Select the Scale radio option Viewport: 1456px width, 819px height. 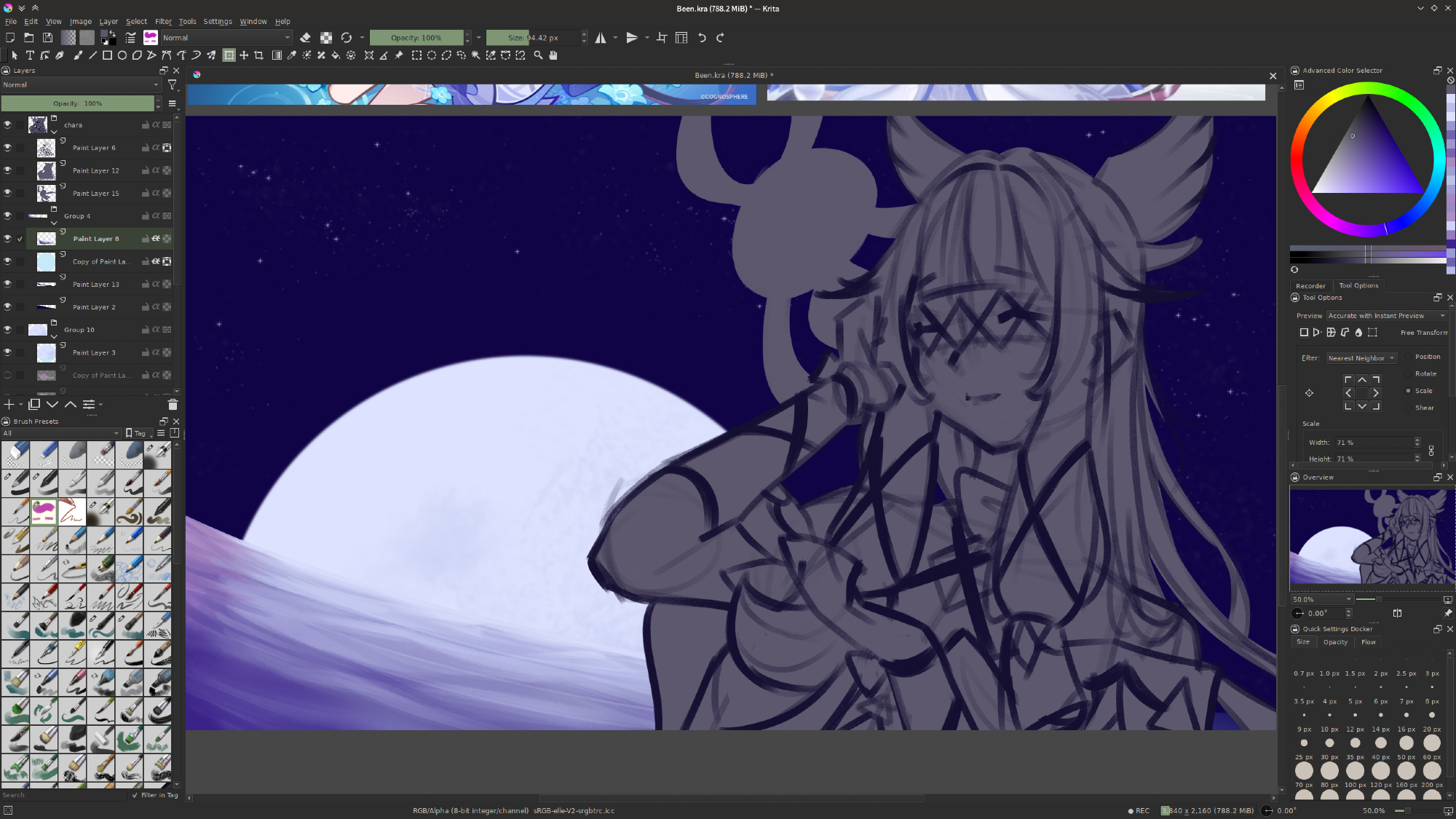1408,391
